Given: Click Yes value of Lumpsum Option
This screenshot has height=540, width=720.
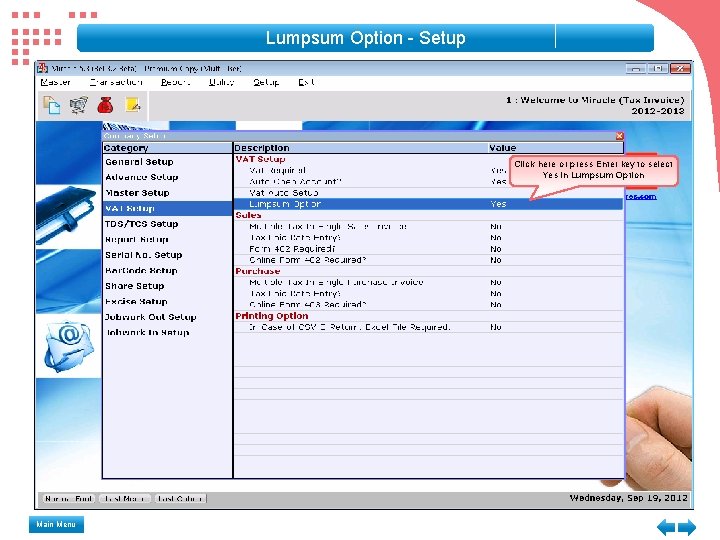Looking at the screenshot, I should [x=498, y=204].
